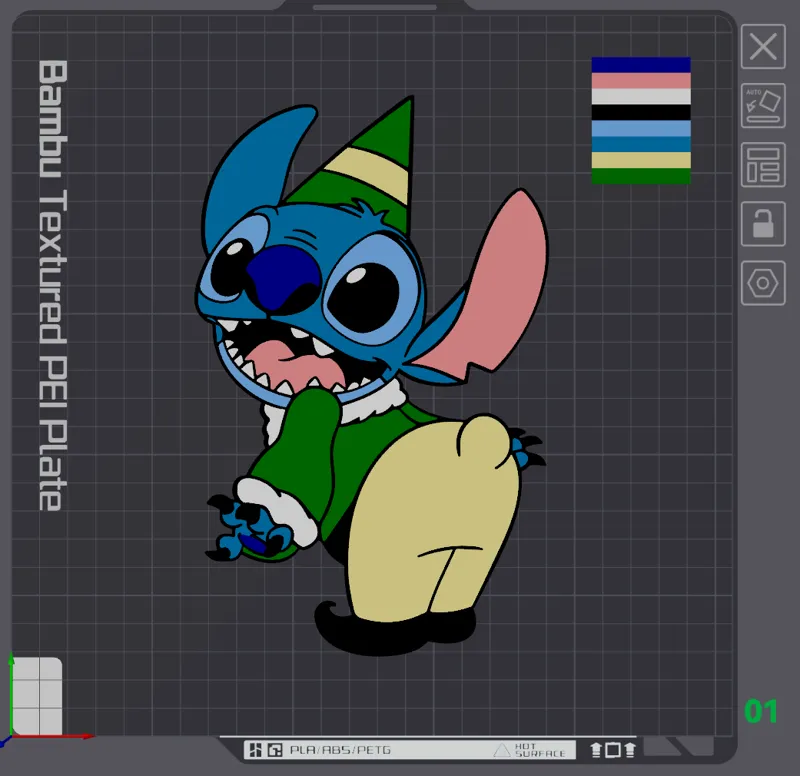Click the up arrows icon in bottom bar

613,750
